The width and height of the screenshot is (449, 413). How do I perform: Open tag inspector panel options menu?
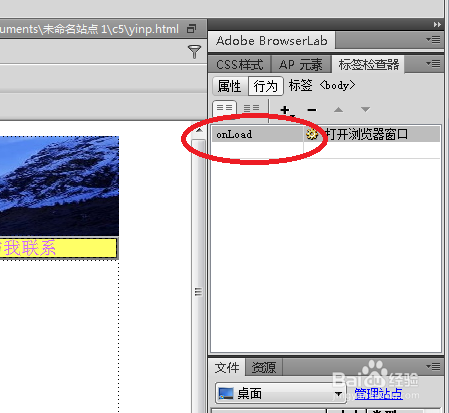pyautogui.click(x=434, y=64)
